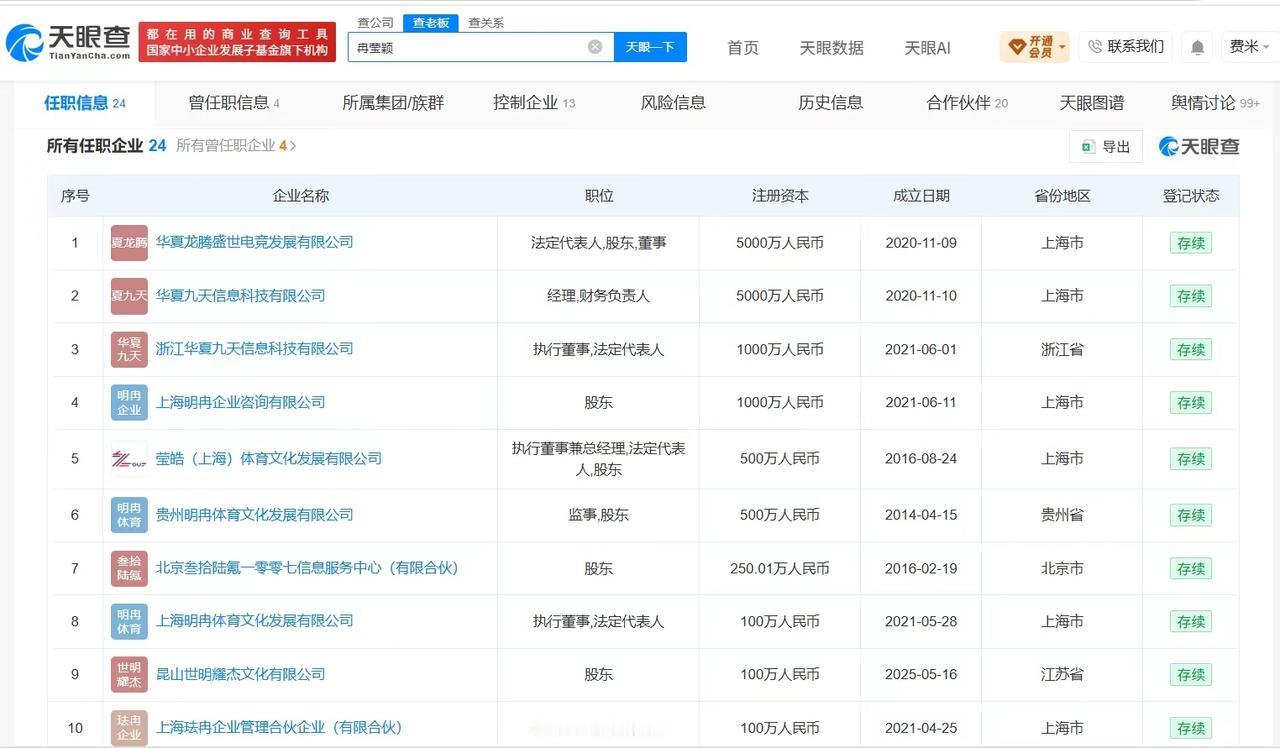Select the 查老板 search tab

coord(431,22)
